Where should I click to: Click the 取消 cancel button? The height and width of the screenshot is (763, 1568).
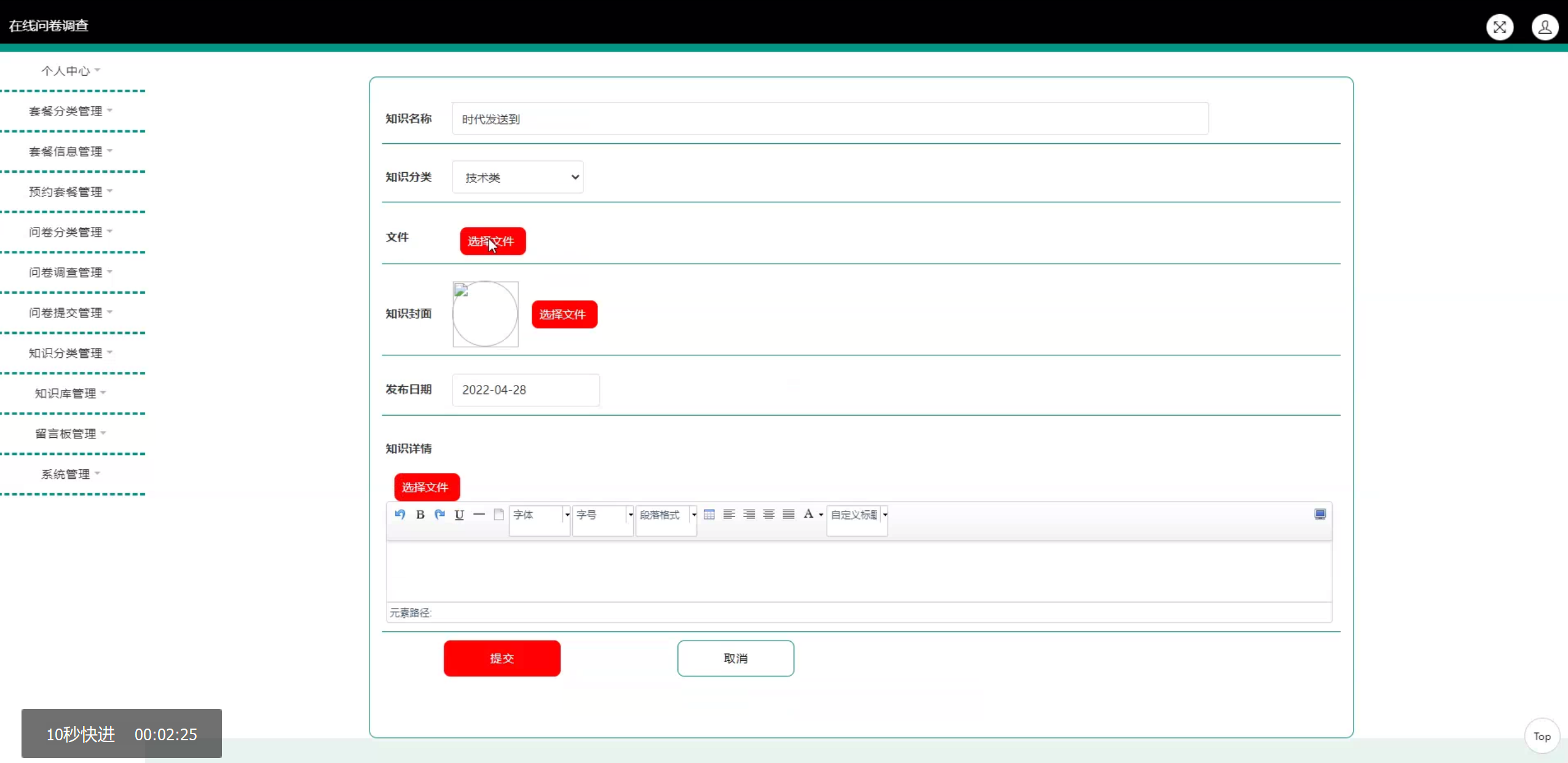pyautogui.click(x=735, y=658)
